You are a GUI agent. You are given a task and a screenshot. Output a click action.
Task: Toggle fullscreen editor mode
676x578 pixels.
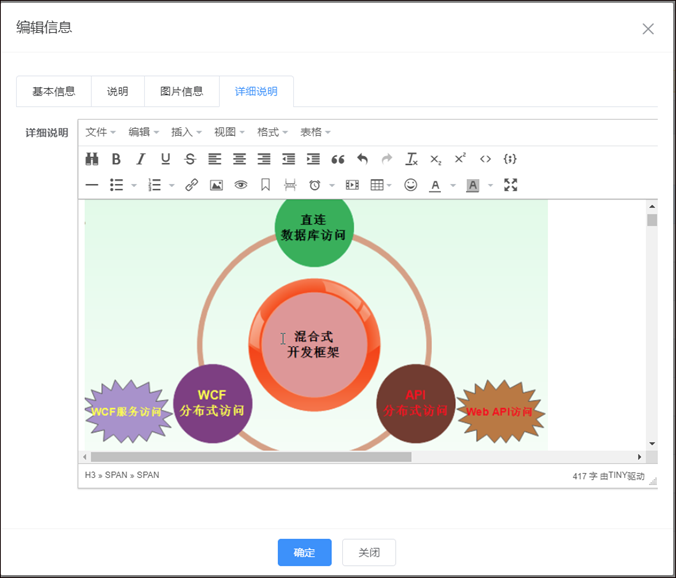pyautogui.click(x=510, y=185)
